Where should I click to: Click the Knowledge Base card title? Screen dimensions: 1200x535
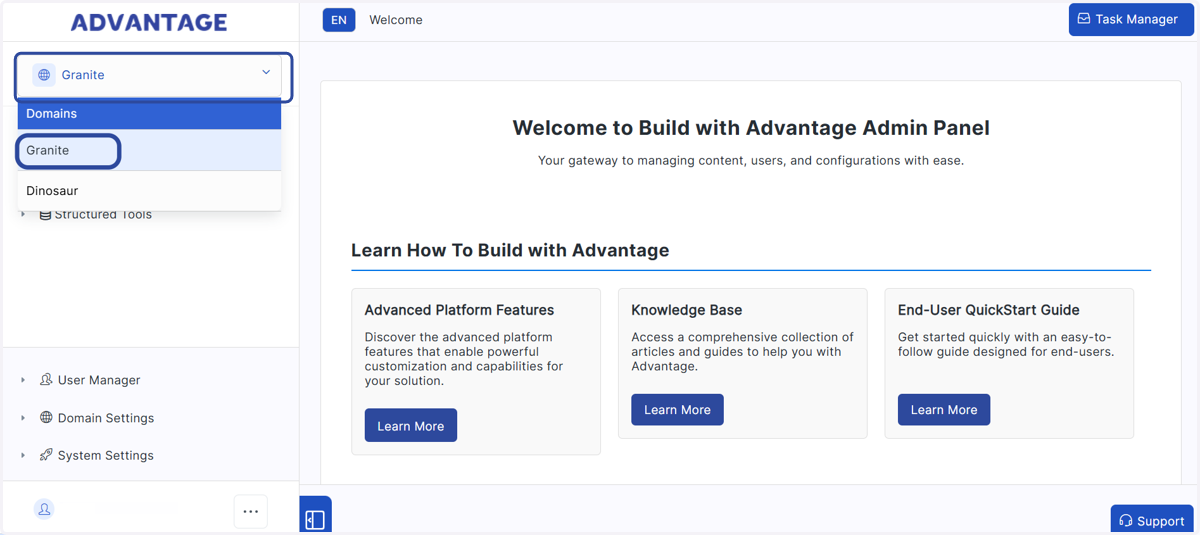(687, 310)
